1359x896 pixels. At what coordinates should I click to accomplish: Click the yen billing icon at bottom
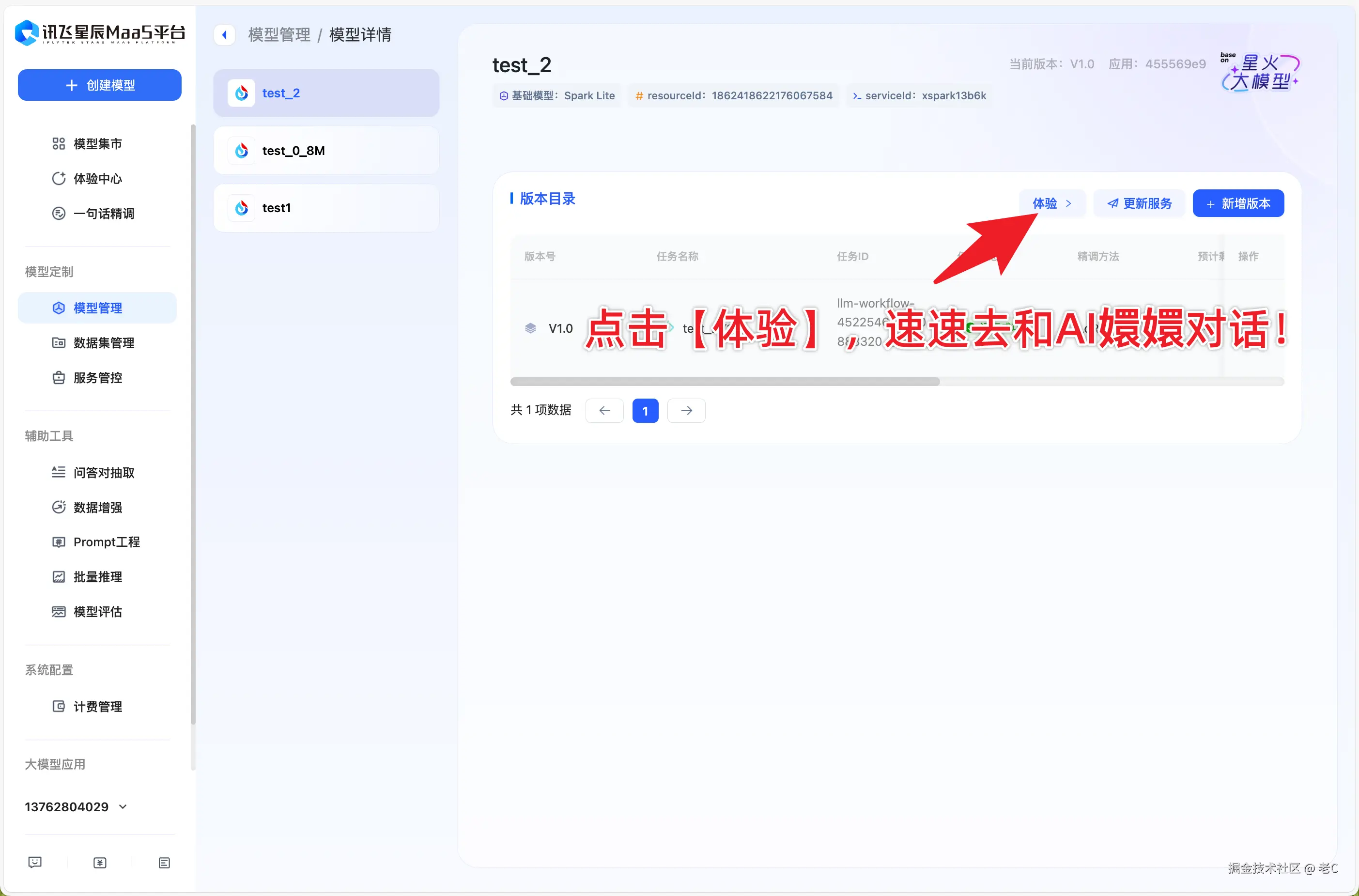(99, 862)
